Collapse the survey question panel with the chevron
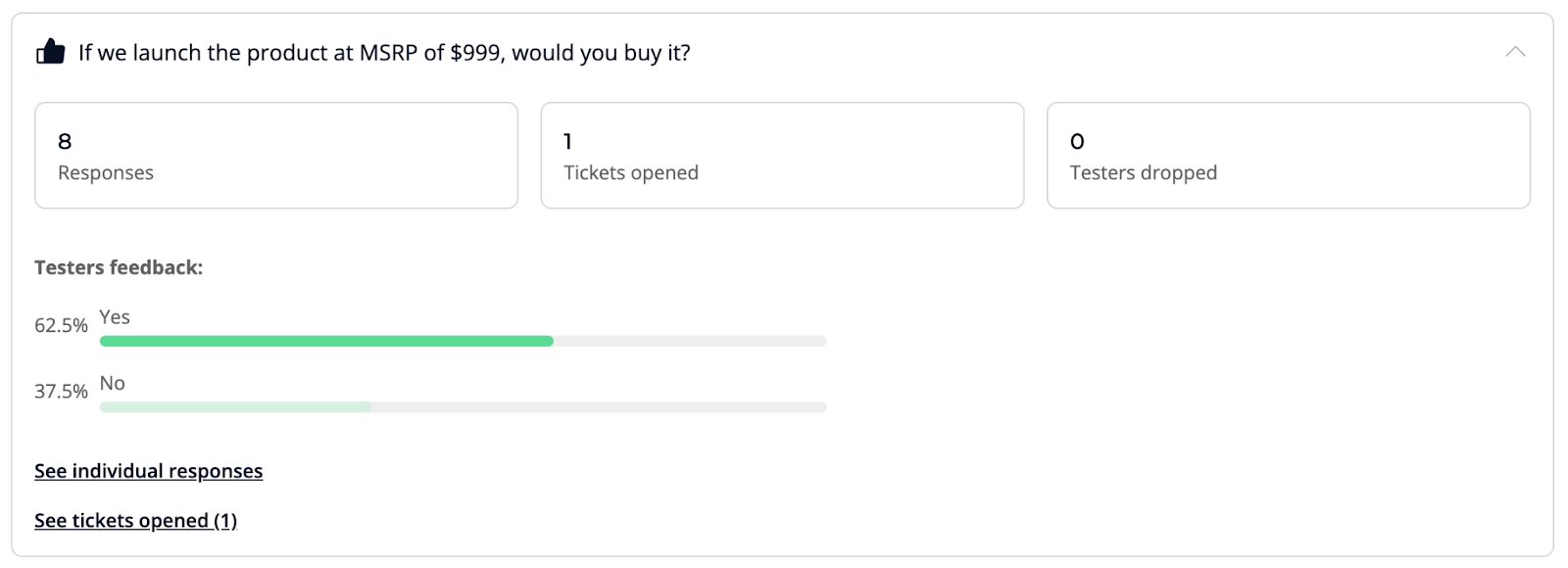The width and height of the screenshot is (1568, 568). point(1515,52)
